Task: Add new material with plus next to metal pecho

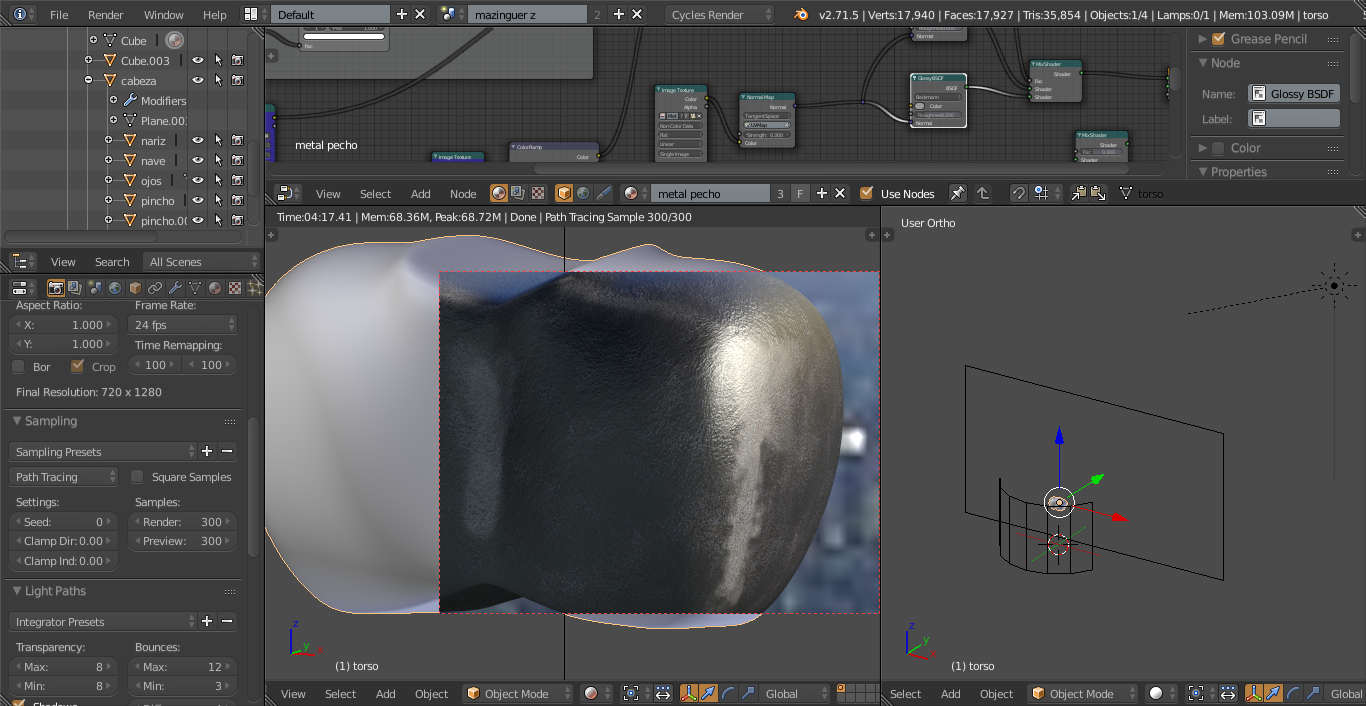Action: [x=821, y=193]
